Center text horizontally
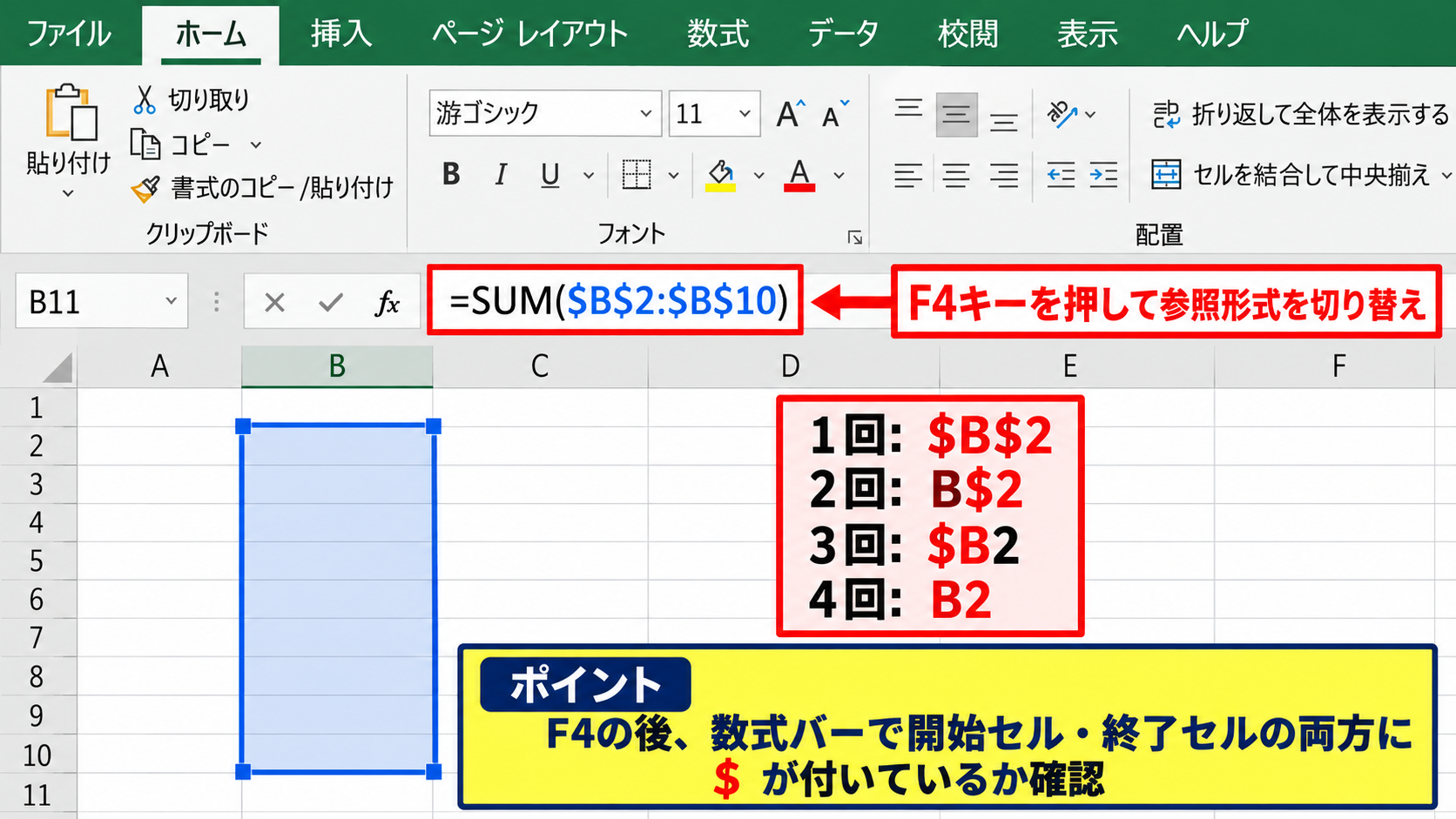 click(x=956, y=176)
